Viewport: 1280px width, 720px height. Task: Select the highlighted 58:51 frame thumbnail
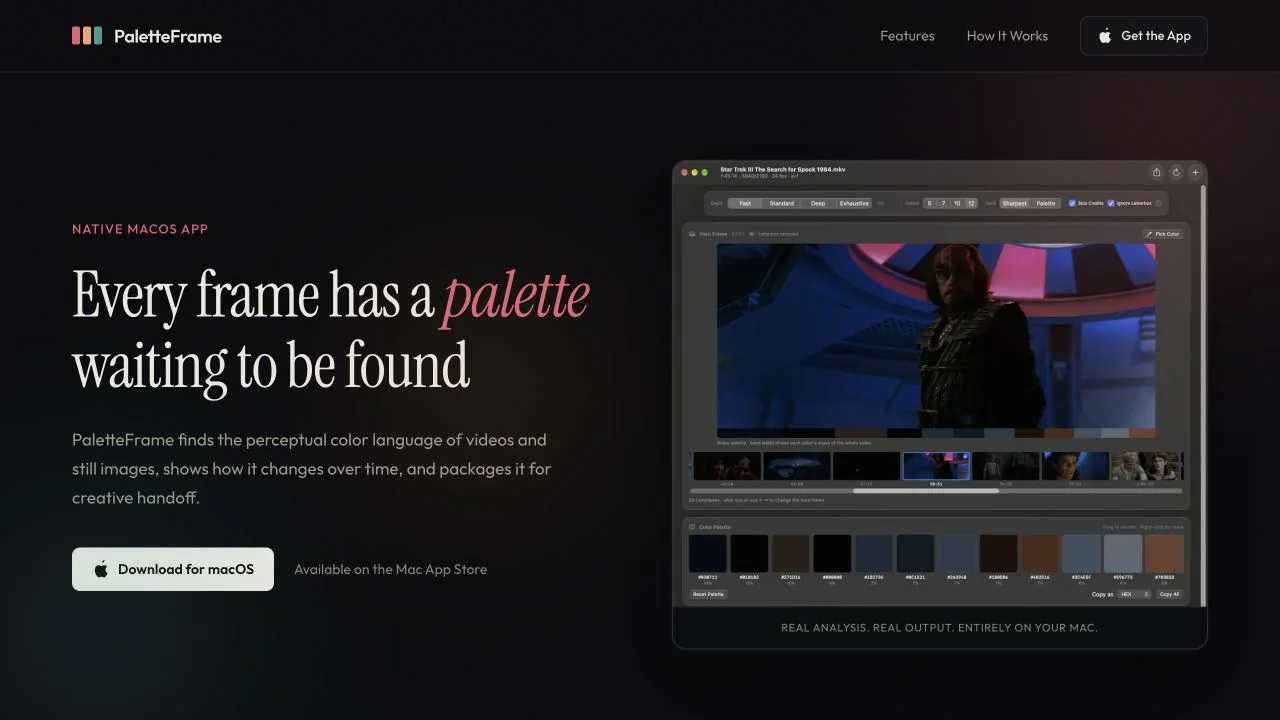tap(936, 466)
